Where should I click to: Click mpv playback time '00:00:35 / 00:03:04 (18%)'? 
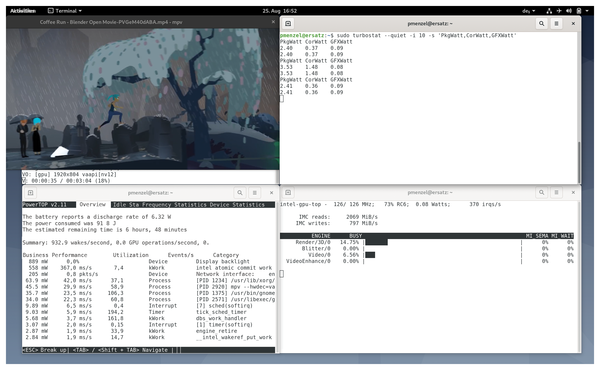click(70, 181)
